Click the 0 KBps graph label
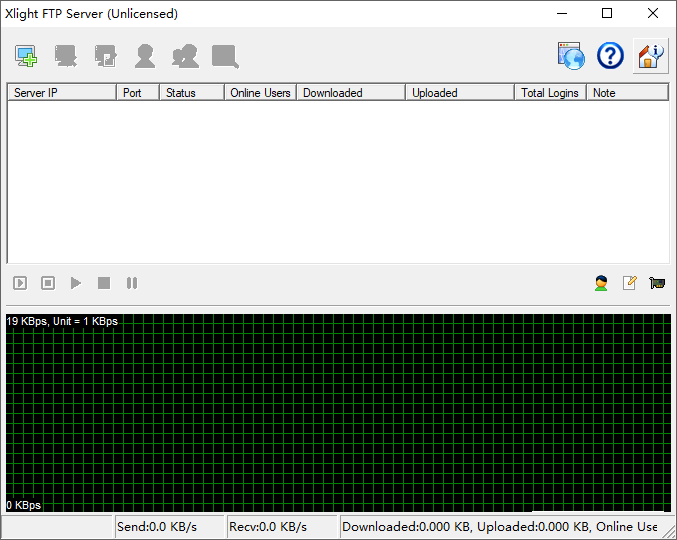This screenshot has height=540, width=677. click(x=24, y=505)
